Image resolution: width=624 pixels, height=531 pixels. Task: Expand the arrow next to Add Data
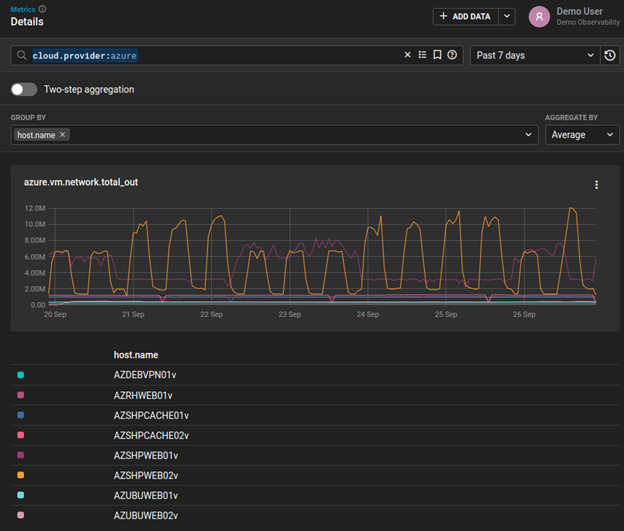point(507,16)
